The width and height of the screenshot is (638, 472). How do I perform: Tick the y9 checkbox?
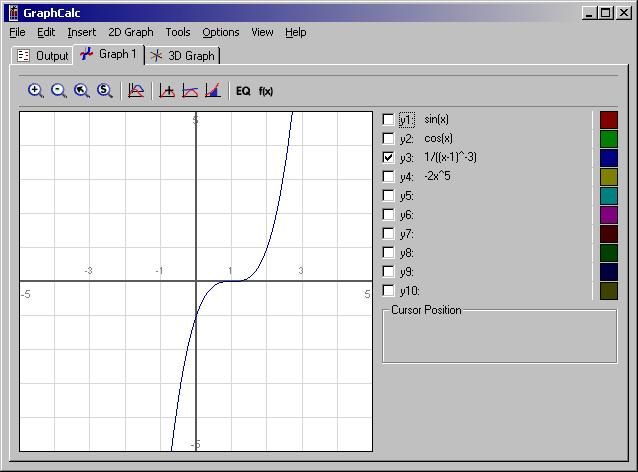pyautogui.click(x=389, y=272)
